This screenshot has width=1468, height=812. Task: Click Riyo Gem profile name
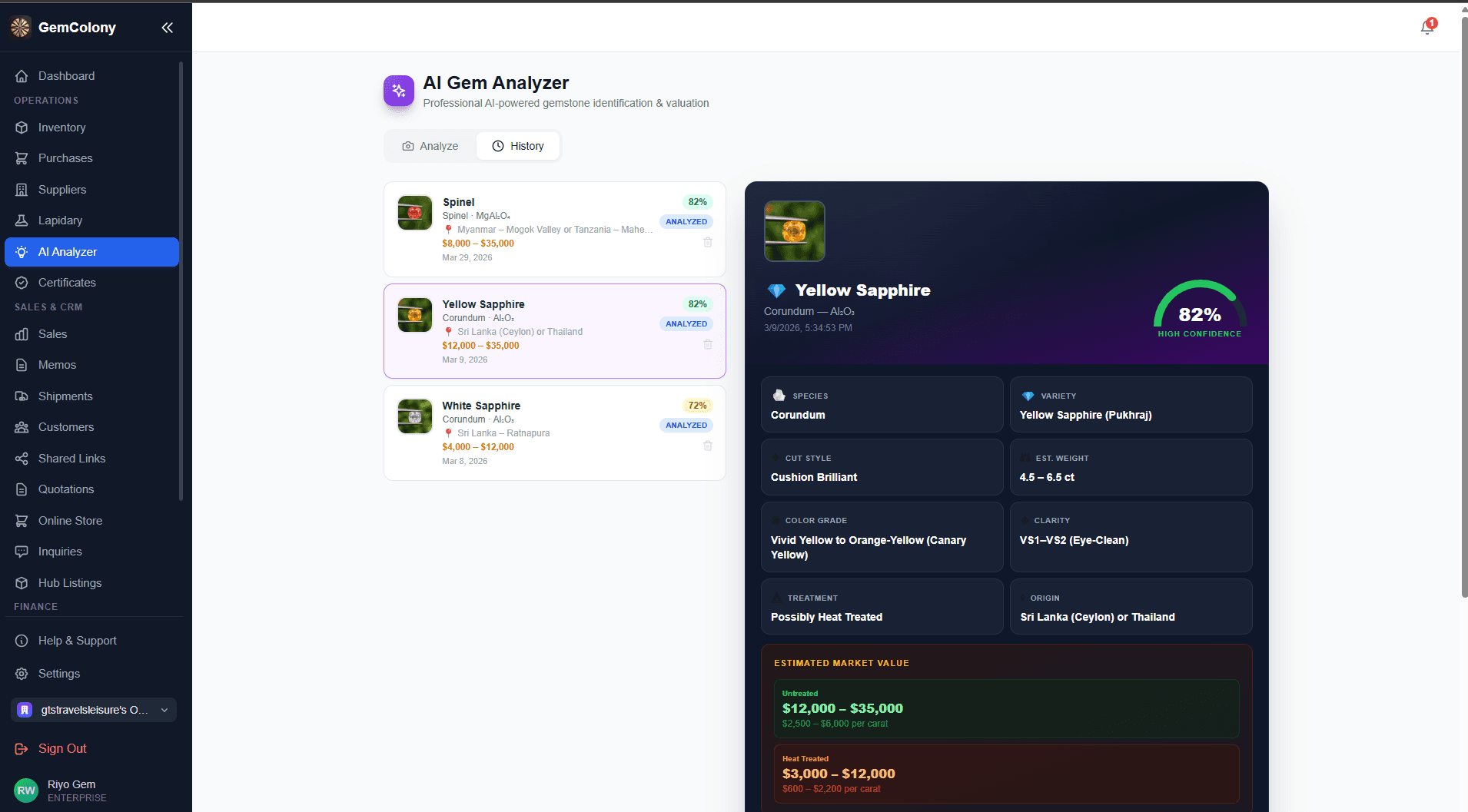click(71, 784)
